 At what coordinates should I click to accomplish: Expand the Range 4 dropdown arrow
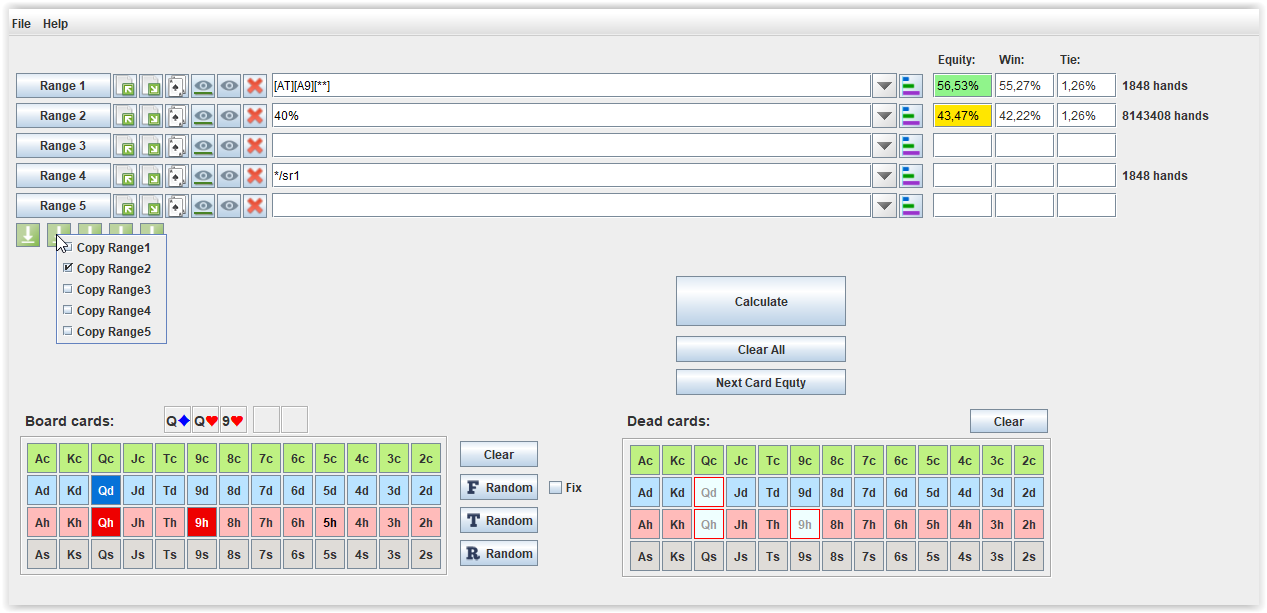point(884,176)
